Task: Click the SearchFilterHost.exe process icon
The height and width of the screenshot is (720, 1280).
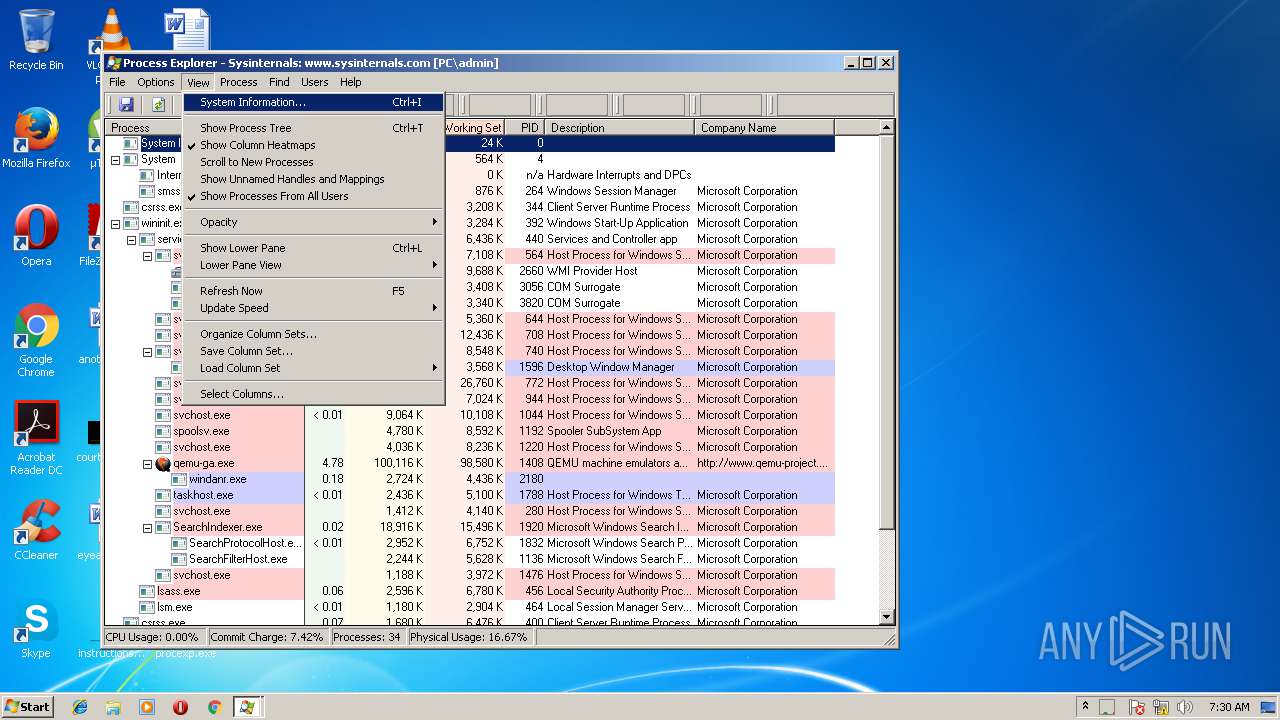Action: [180, 559]
